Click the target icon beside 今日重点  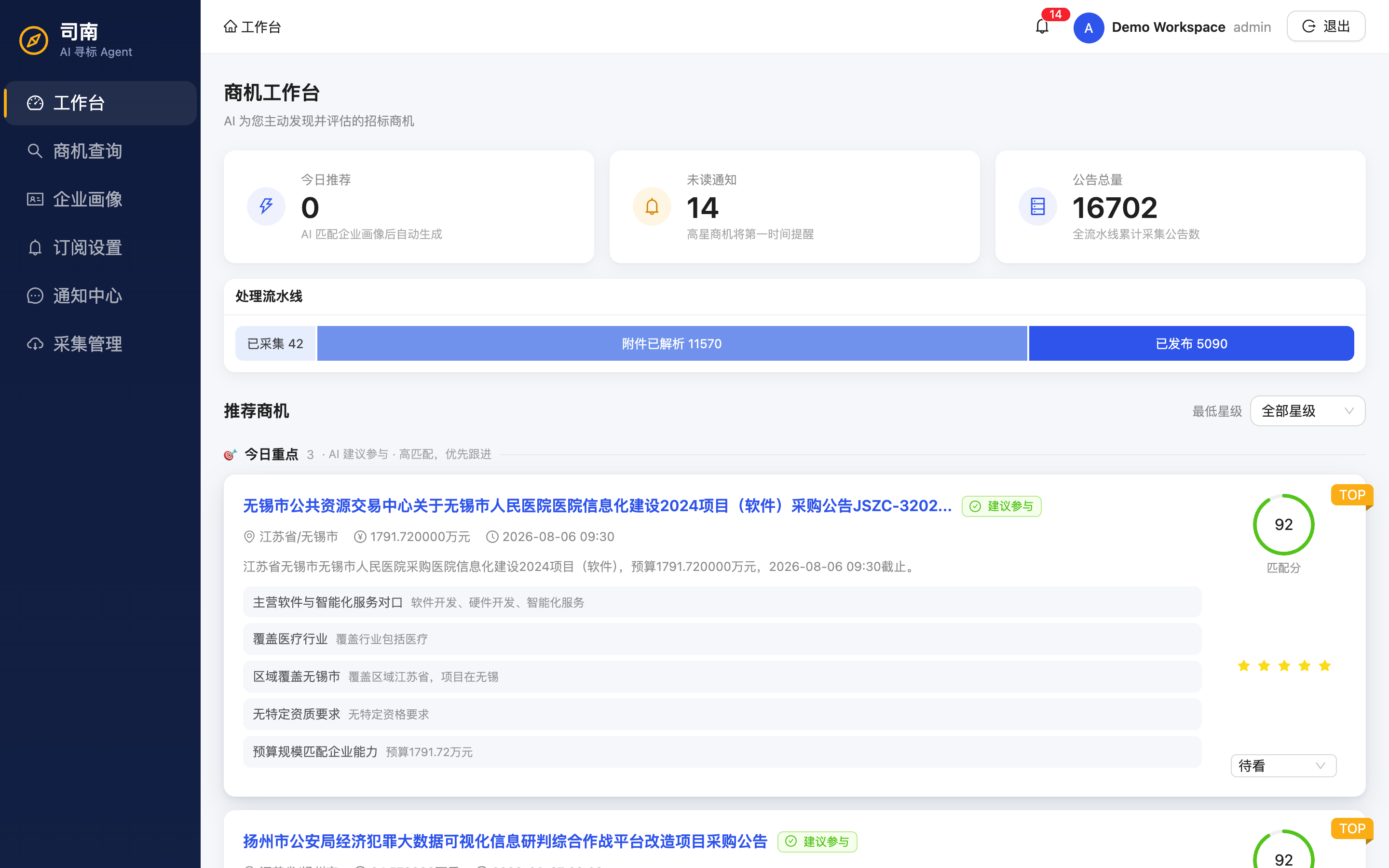[x=230, y=454]
